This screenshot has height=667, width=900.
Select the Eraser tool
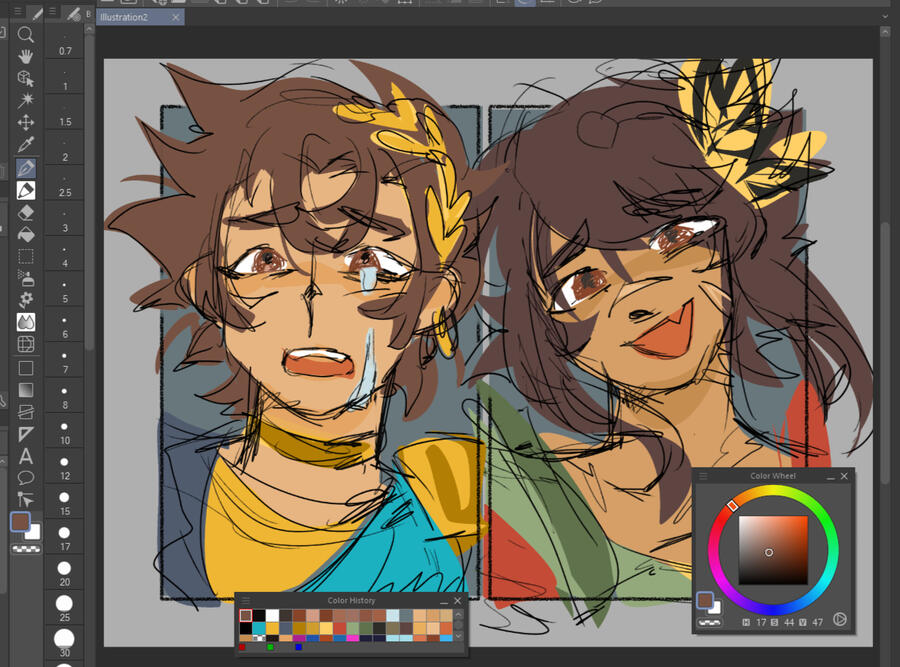(x=27, y=211)
